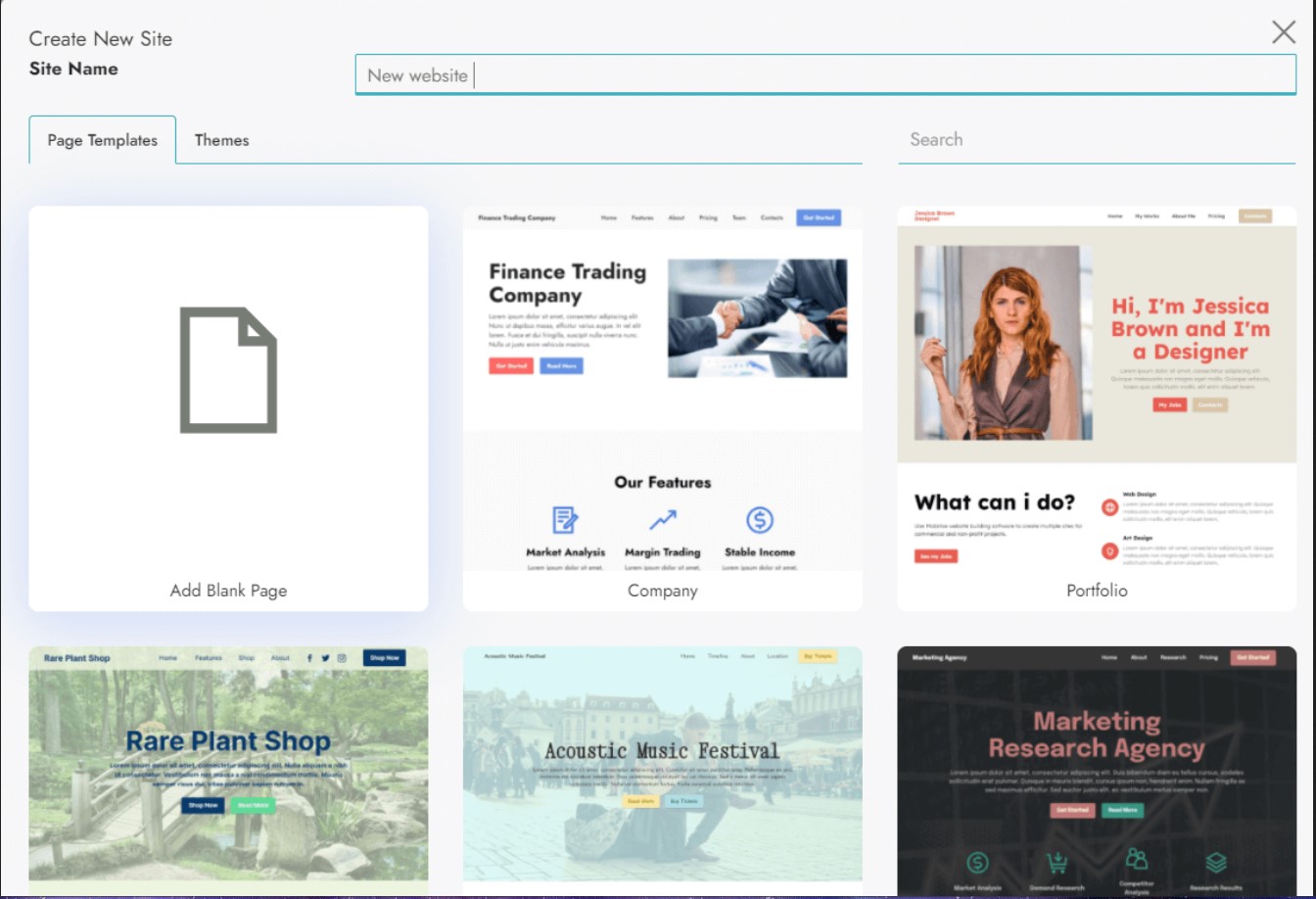Click the blank page document icon
Image resolution: width=1316 pixels, height=899 pixels.
[x=228, y=370]
